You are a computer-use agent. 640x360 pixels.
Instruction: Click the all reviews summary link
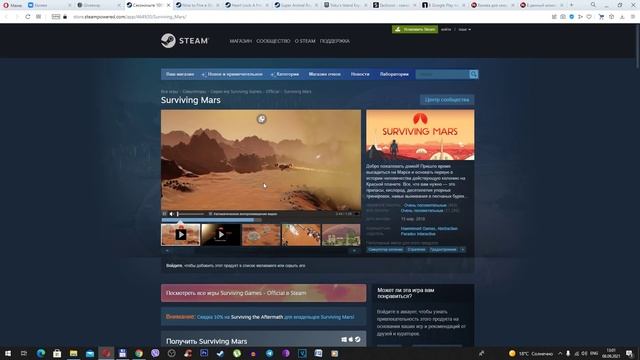coord(422,211)
